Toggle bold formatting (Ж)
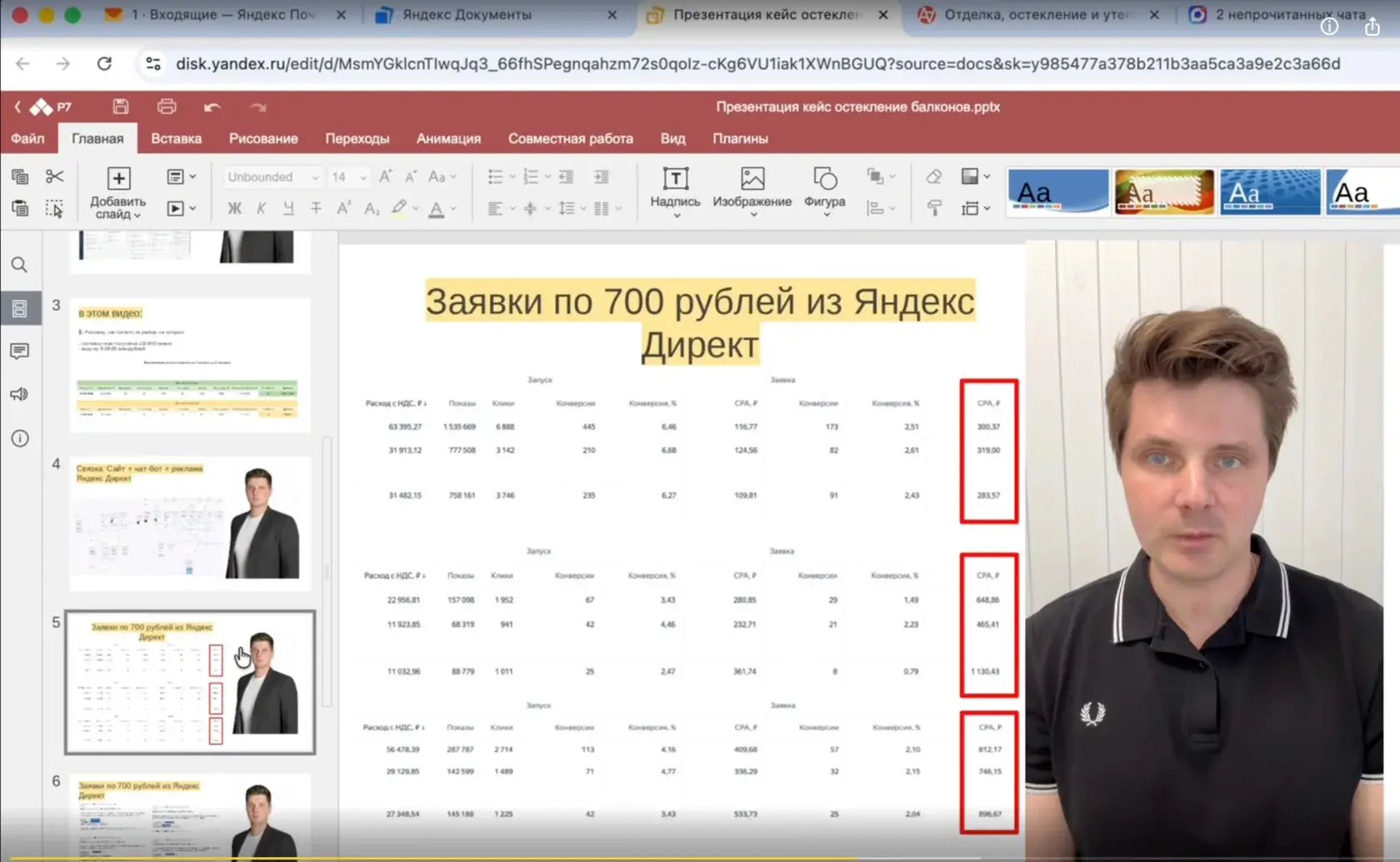This screenshot has height=862, width=1400. click(235, 208)
